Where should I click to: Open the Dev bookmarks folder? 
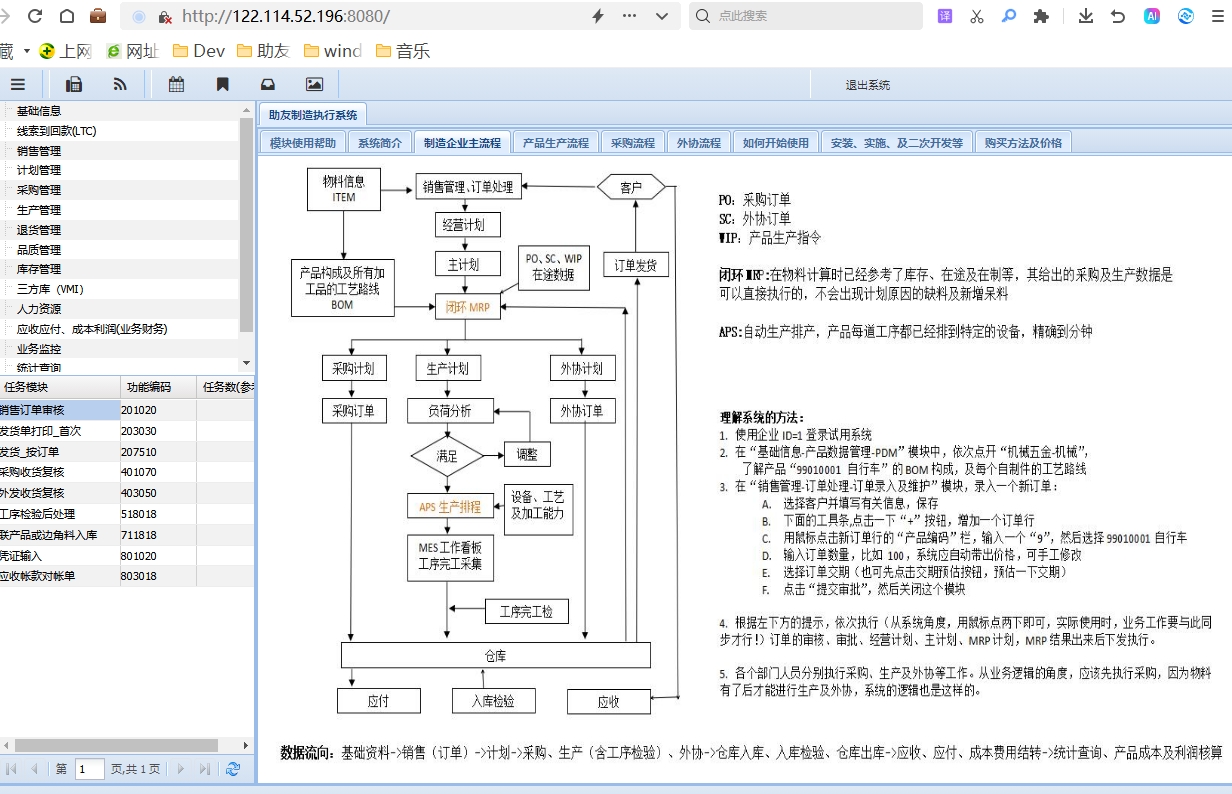click(x=198, y=51)
